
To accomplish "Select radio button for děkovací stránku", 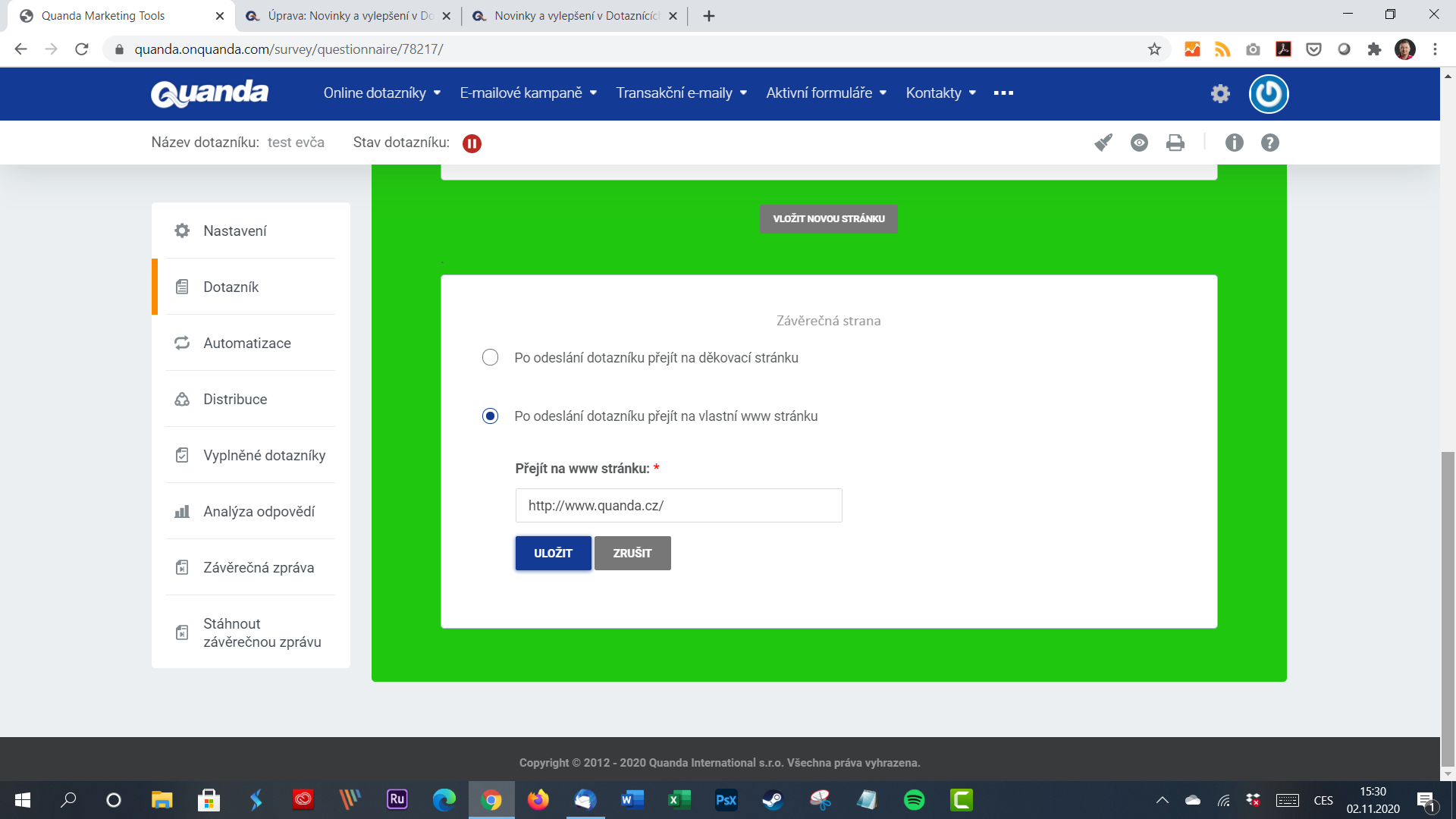I will click(x=489, y=358).
